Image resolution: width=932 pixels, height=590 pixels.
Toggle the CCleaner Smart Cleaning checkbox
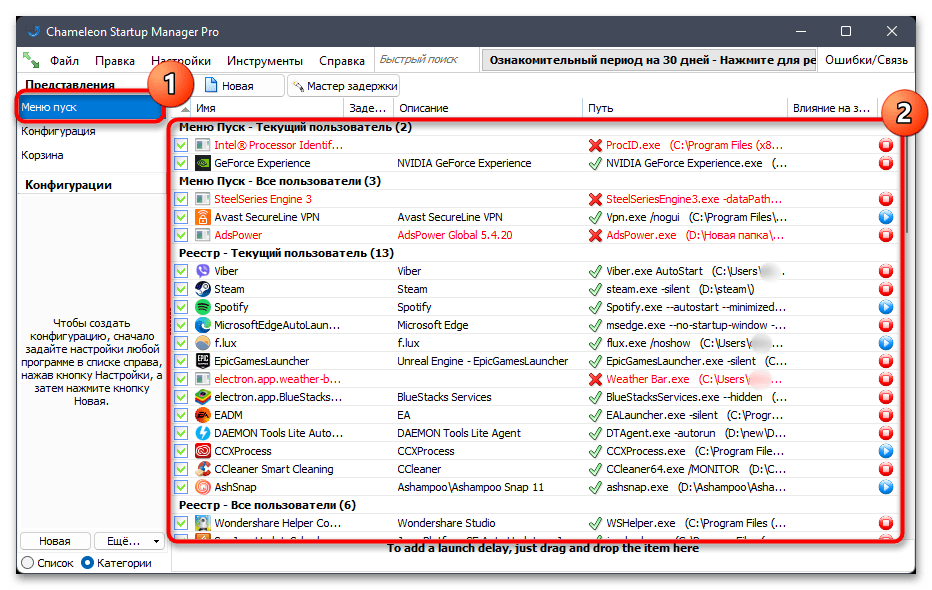[x=181, y=469]
